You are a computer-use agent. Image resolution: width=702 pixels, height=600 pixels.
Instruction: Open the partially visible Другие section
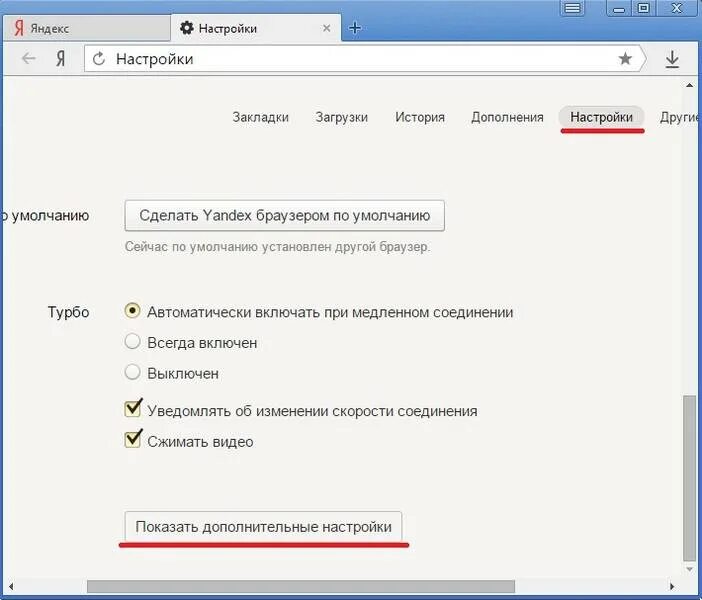point(678,117)
